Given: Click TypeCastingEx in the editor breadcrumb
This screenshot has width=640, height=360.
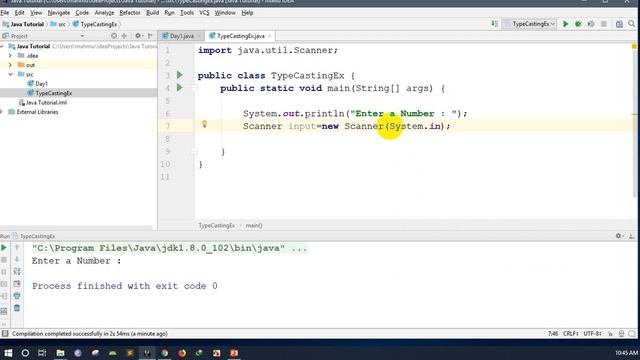Looking at the screenshot, I should [x=216, y=225].
